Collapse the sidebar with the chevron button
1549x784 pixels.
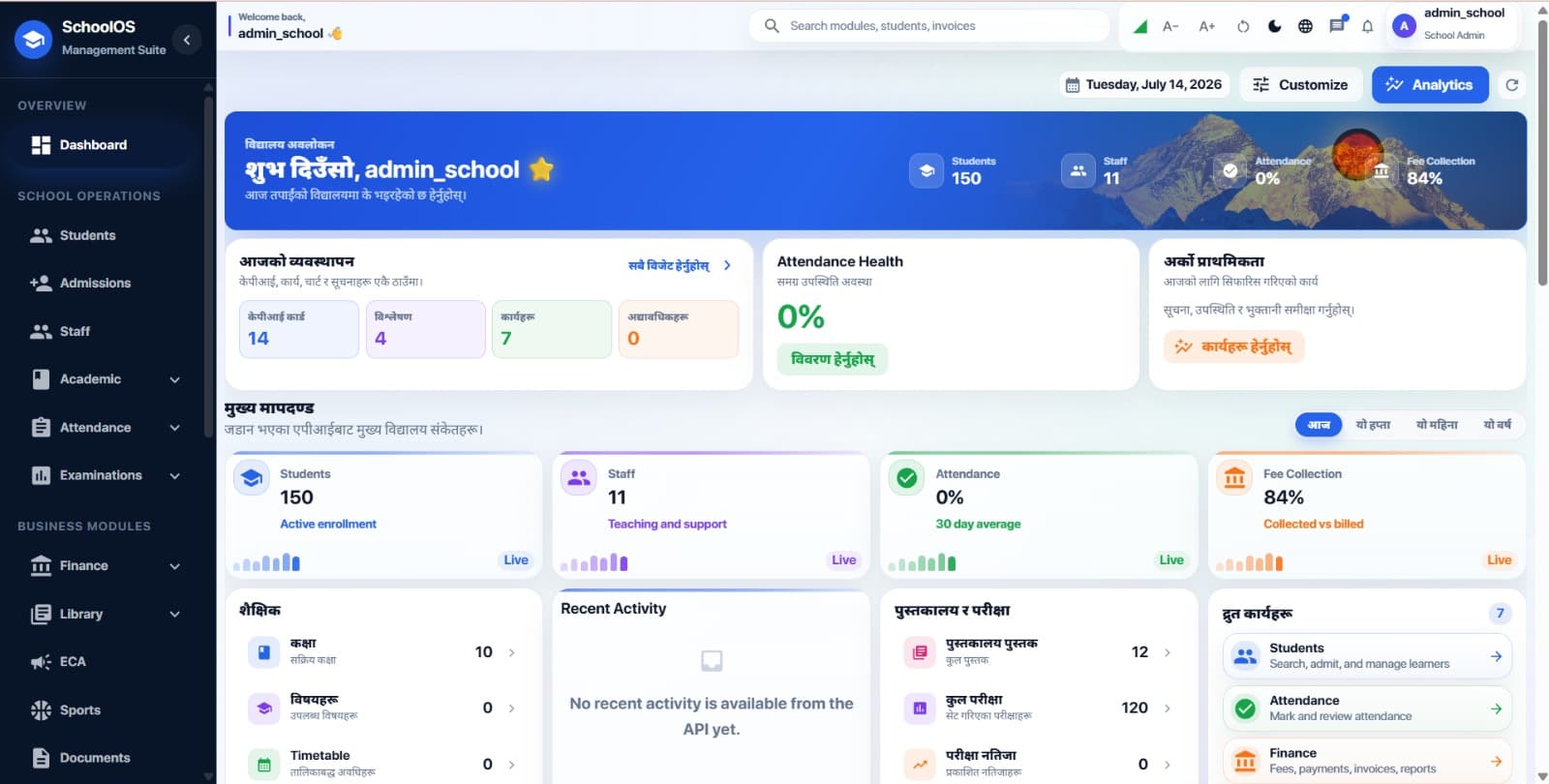click(187, 39)
